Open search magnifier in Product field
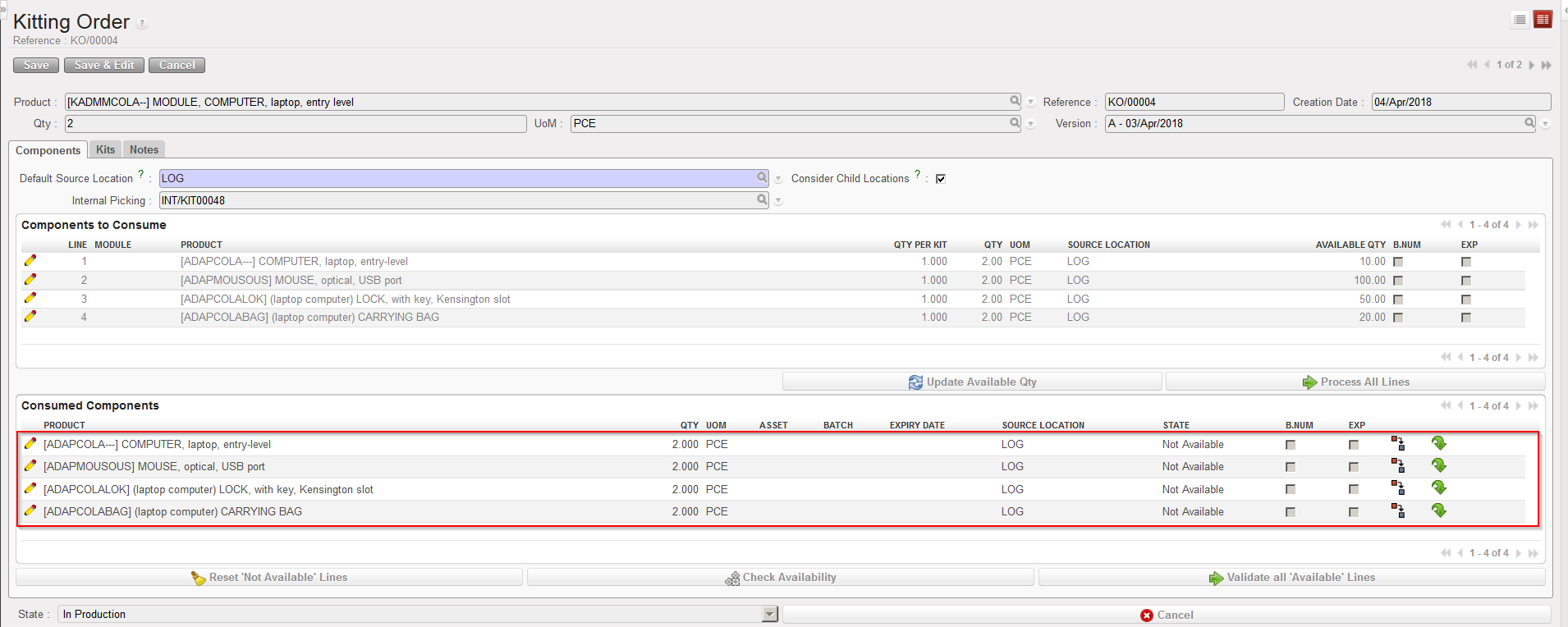This screenshot has height=627, width=1568. [x=1016, y=101]
